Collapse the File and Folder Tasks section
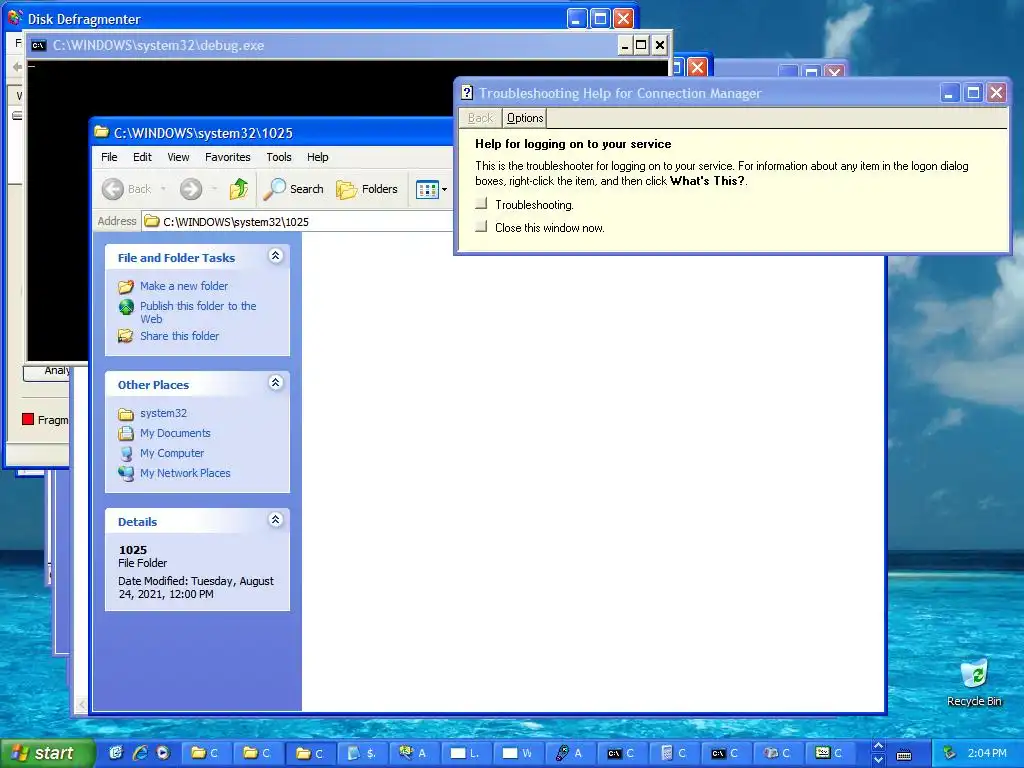Image resolution: width=1024 pixels, height=768 pixels. (276, 256)
